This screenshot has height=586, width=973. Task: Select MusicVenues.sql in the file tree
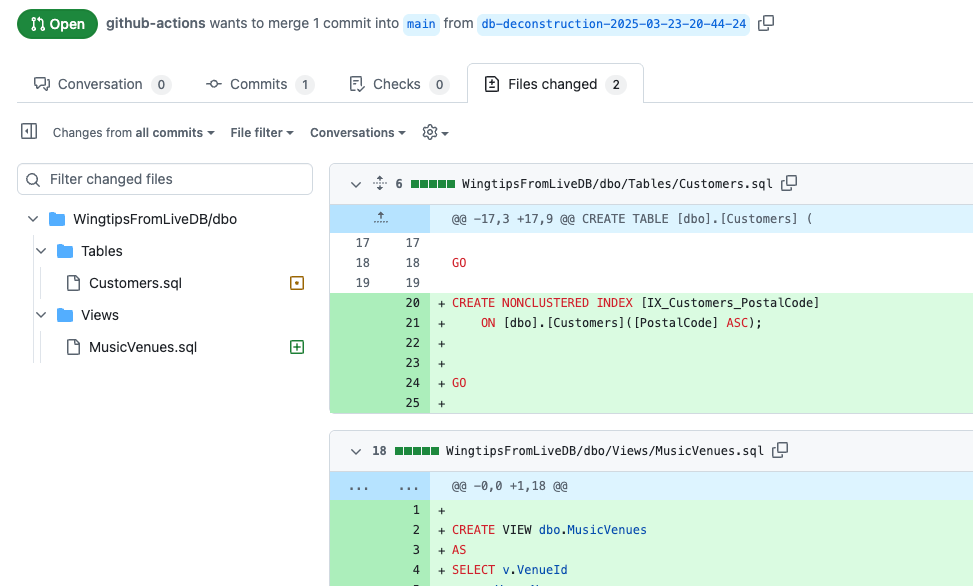[x=143, y=347]
